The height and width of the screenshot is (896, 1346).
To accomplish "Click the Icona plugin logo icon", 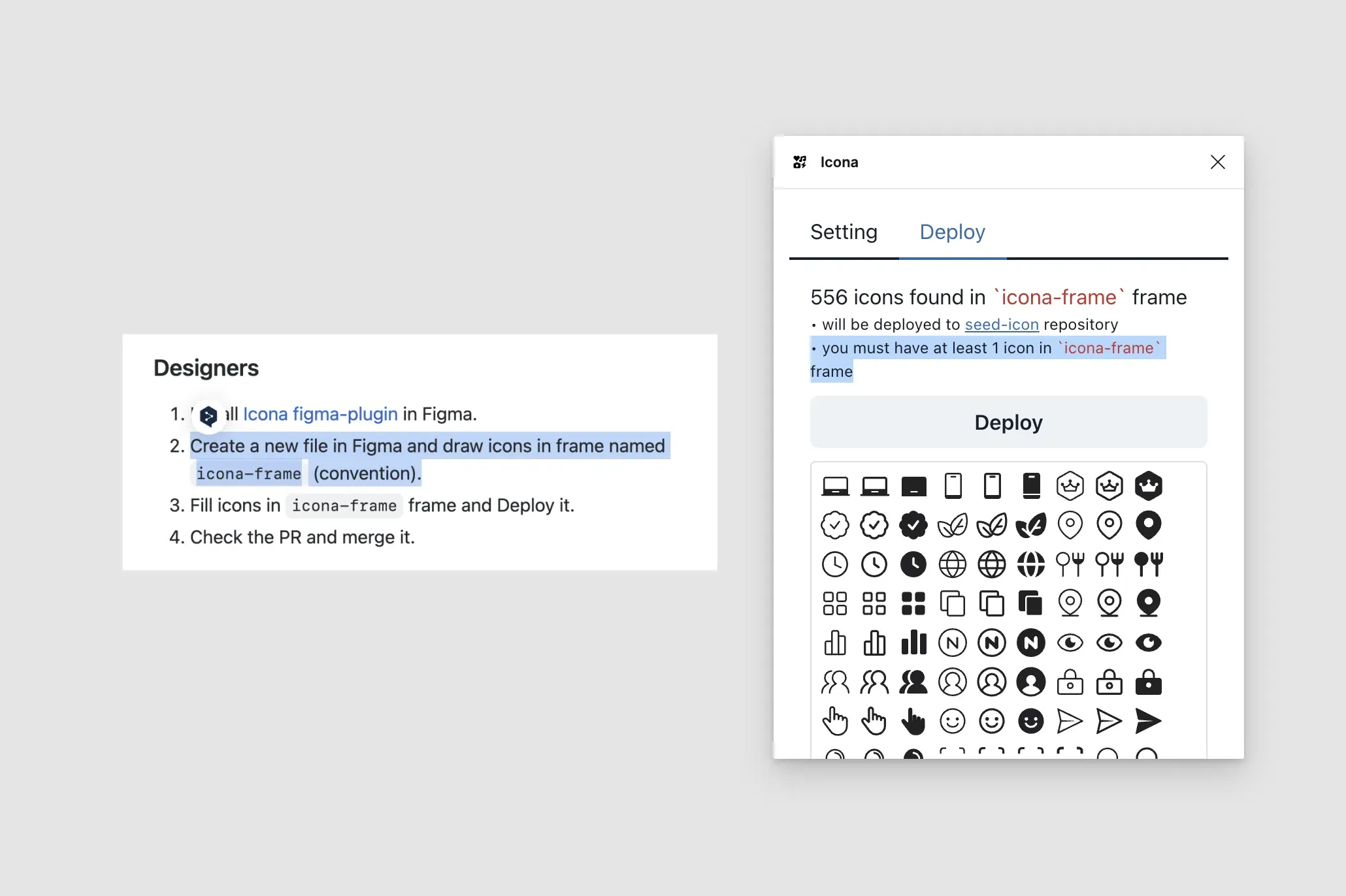I will point(800,162).
